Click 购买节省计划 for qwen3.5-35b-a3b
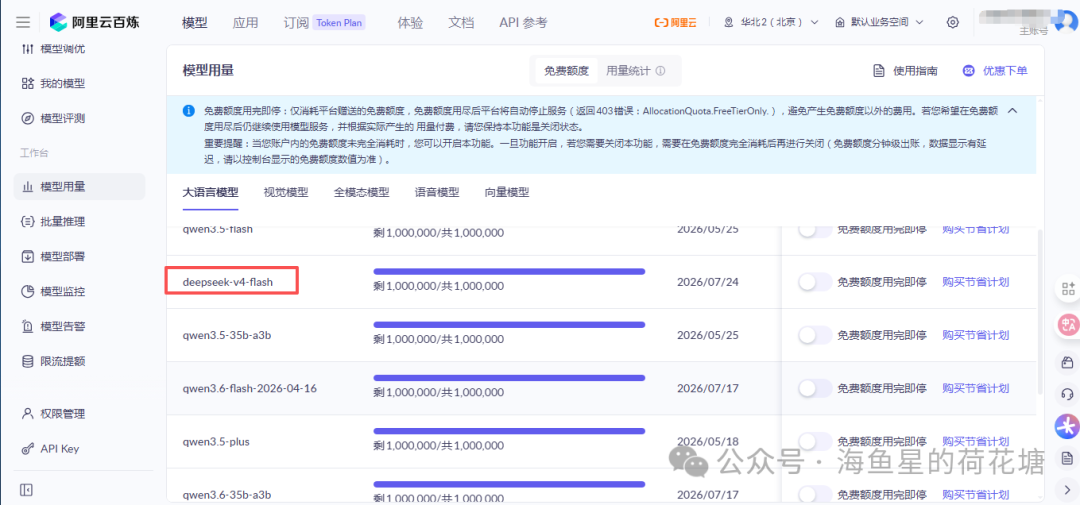This screenshot has height=505, width=1080. point(975,335)
